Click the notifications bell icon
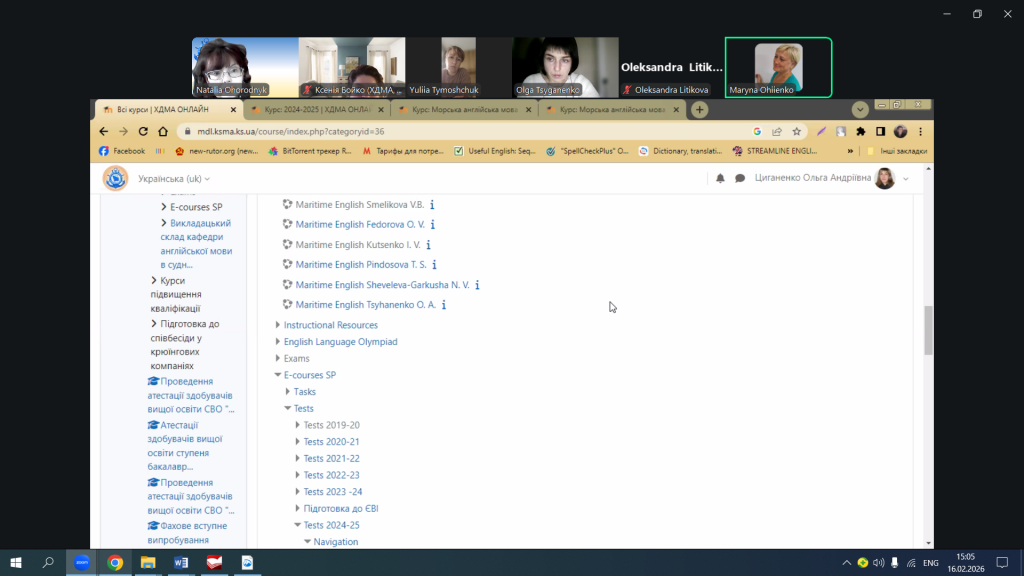Viewport: 1024px width, 576px height. [x=720, y=178]
